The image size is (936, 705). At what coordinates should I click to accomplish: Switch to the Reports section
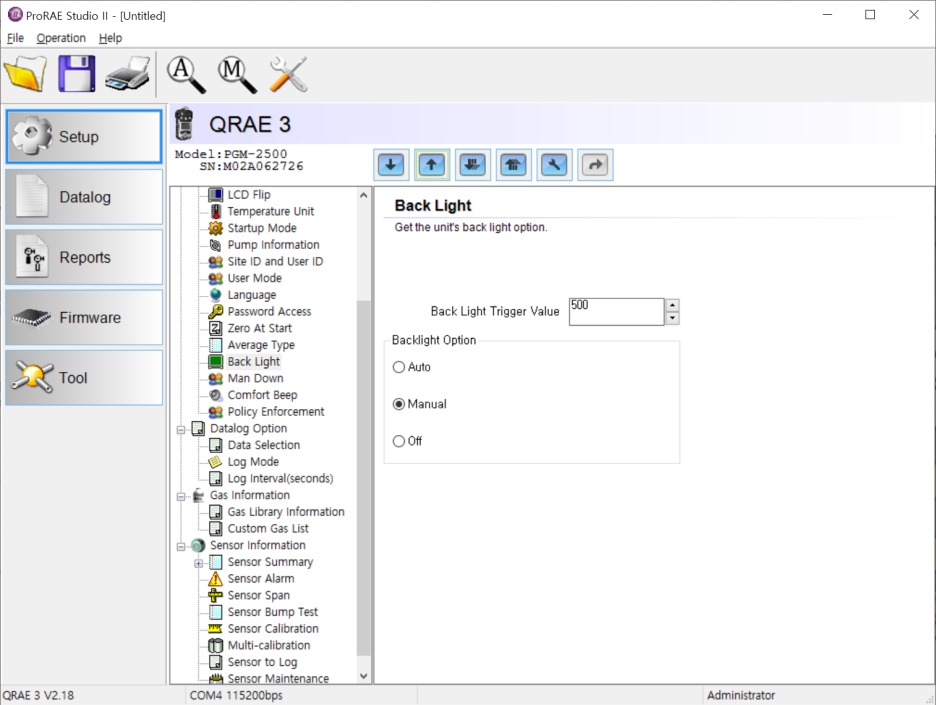click(84, 257)
